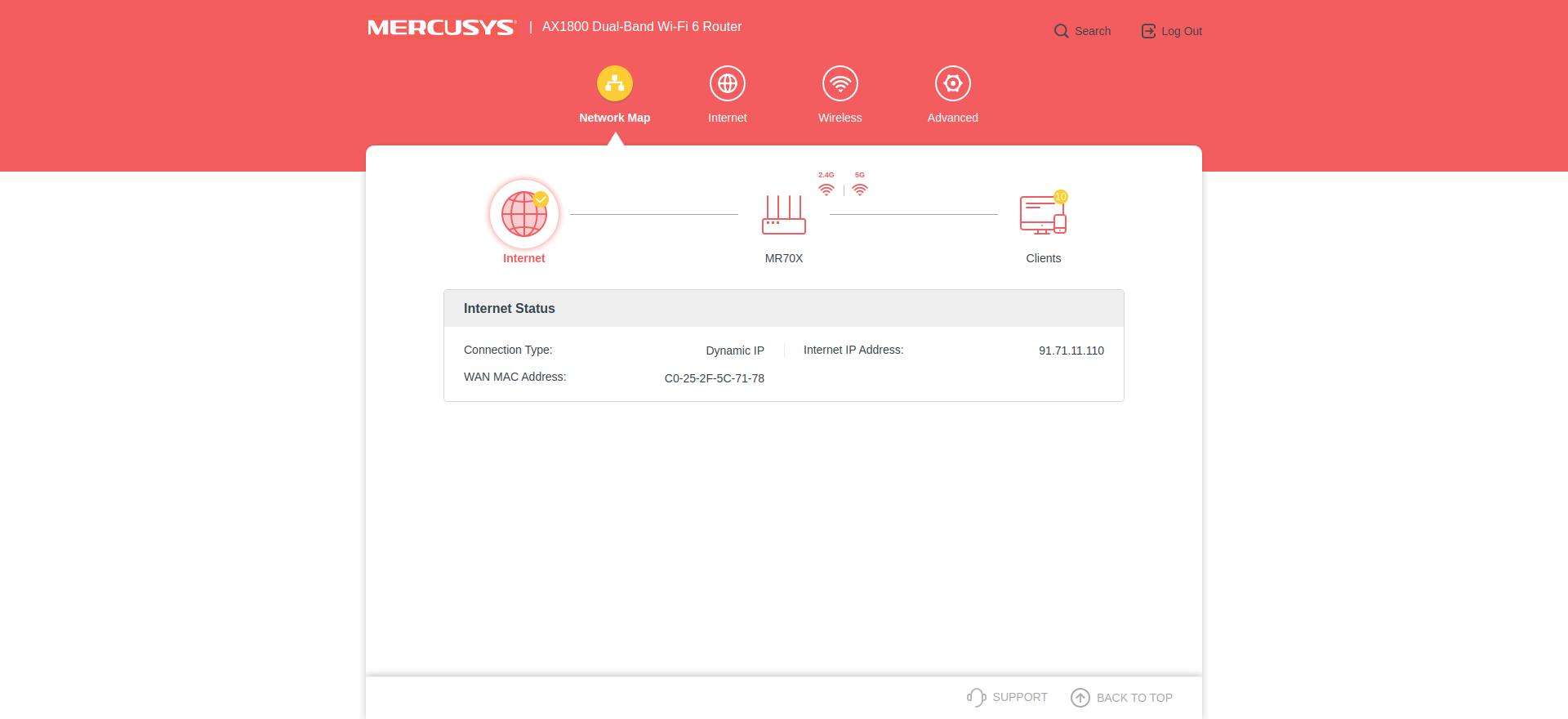Click the Internet IP Address value 91.71.11.110
The image size is (1568, 719).
click(x=1071, y=351)
